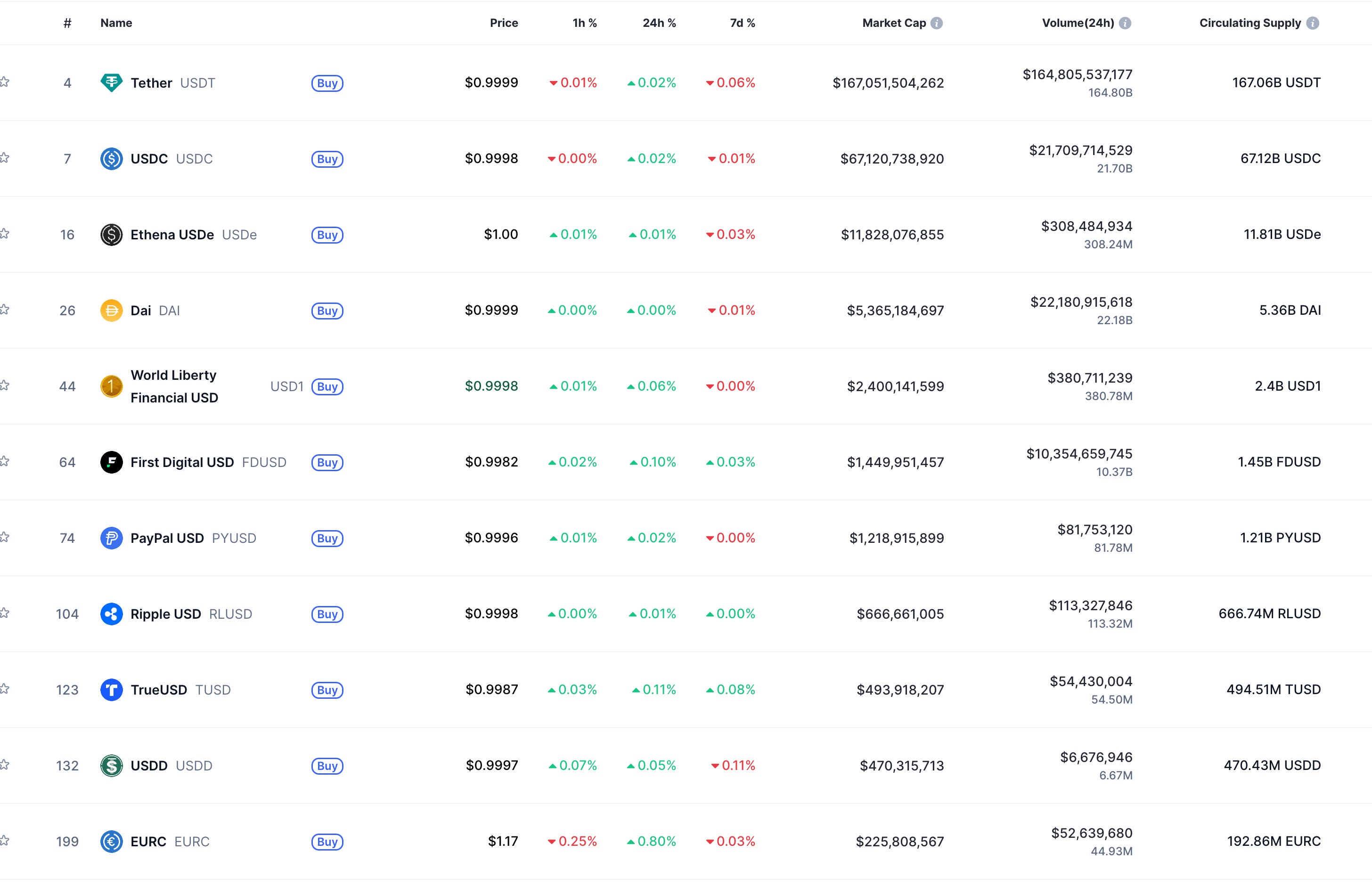Sort table by 24h % column header

pos(659,23)
